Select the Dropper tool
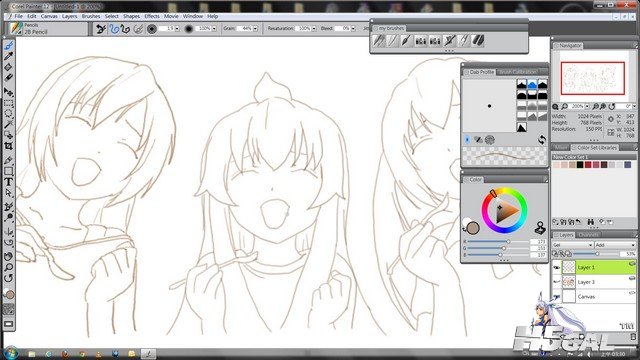The image size is (640, 360). (9, 56)
